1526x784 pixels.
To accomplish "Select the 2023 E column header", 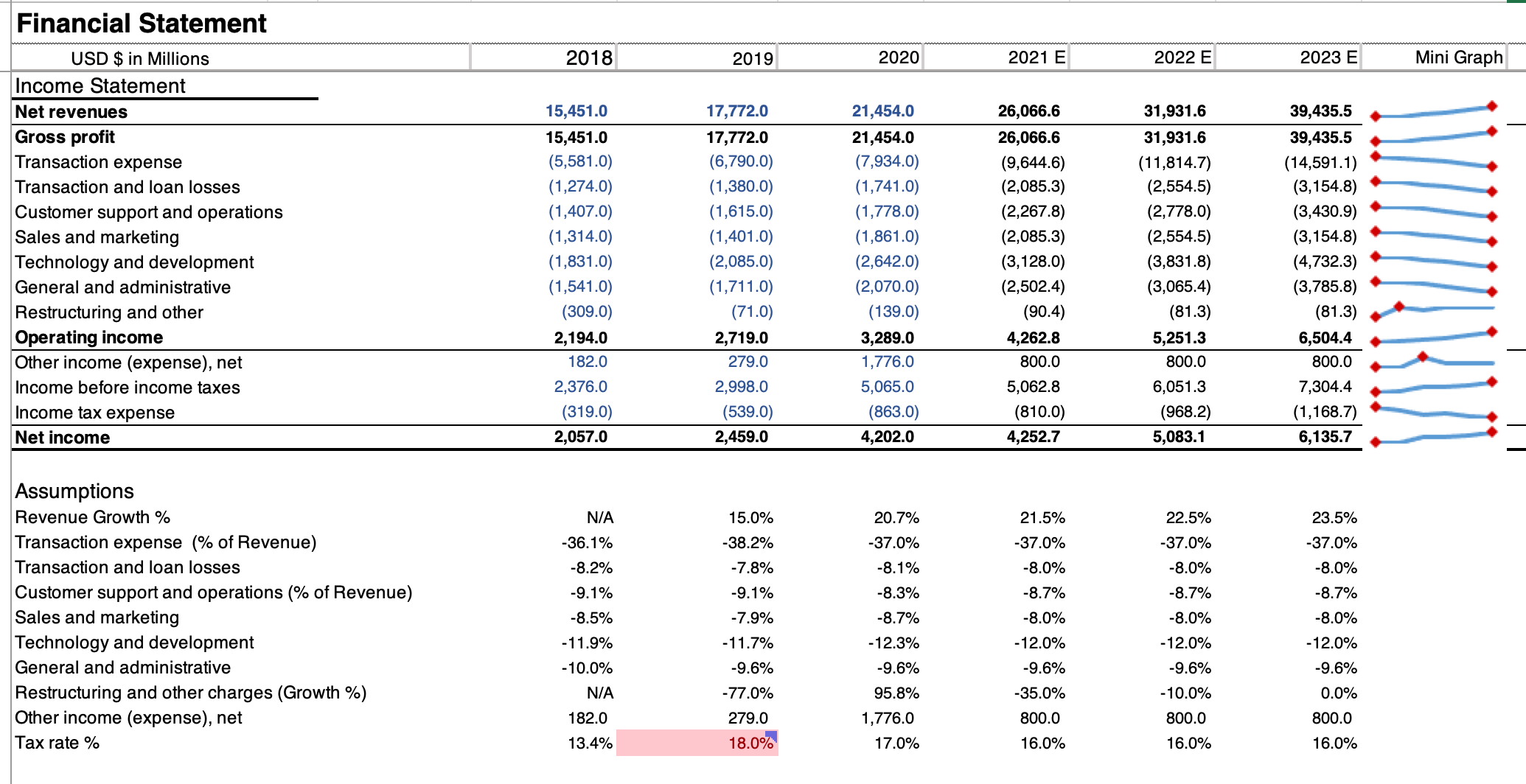I will [1328, 57].
